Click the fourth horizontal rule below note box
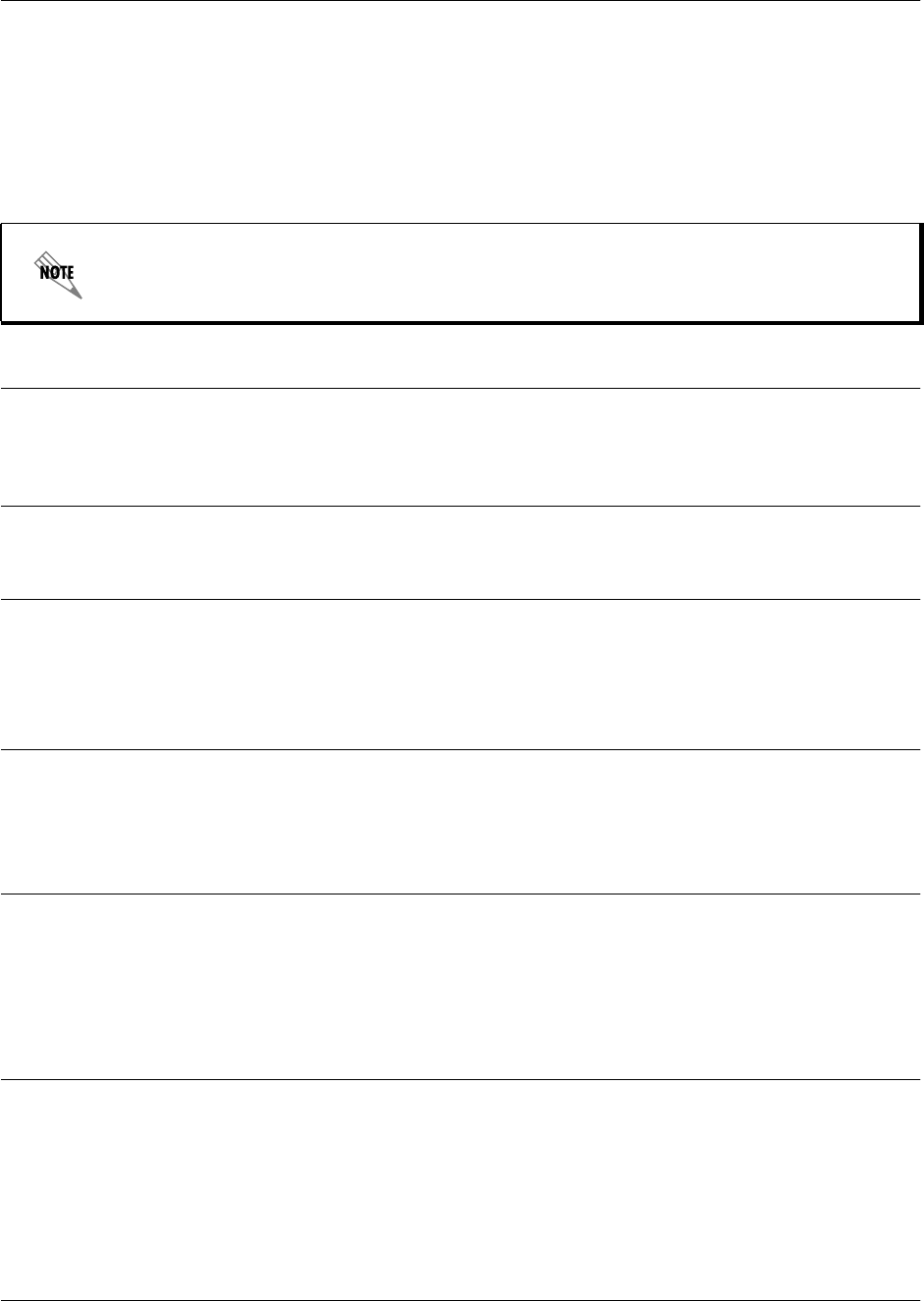This screenshot has height=1301, width=924. pyautogui.click(x=462, y=750)
